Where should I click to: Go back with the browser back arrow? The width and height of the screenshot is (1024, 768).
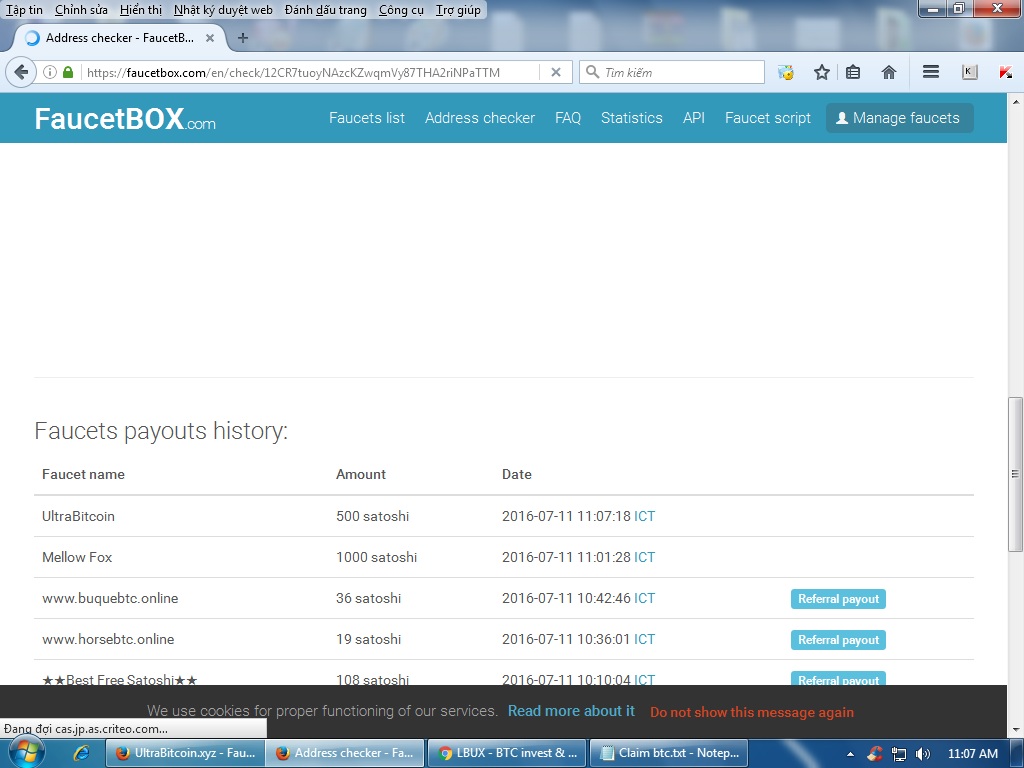point(21,72)
